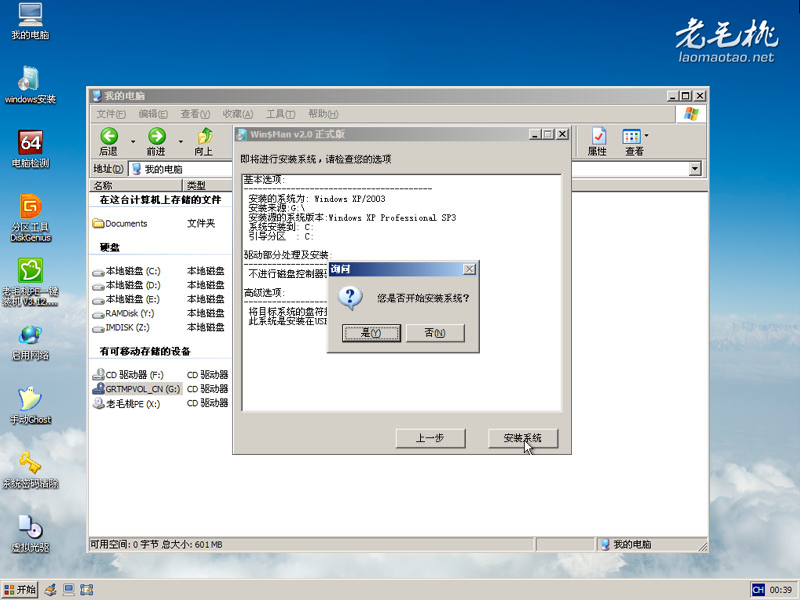Click the CH input language indicator

click(758, 590)
